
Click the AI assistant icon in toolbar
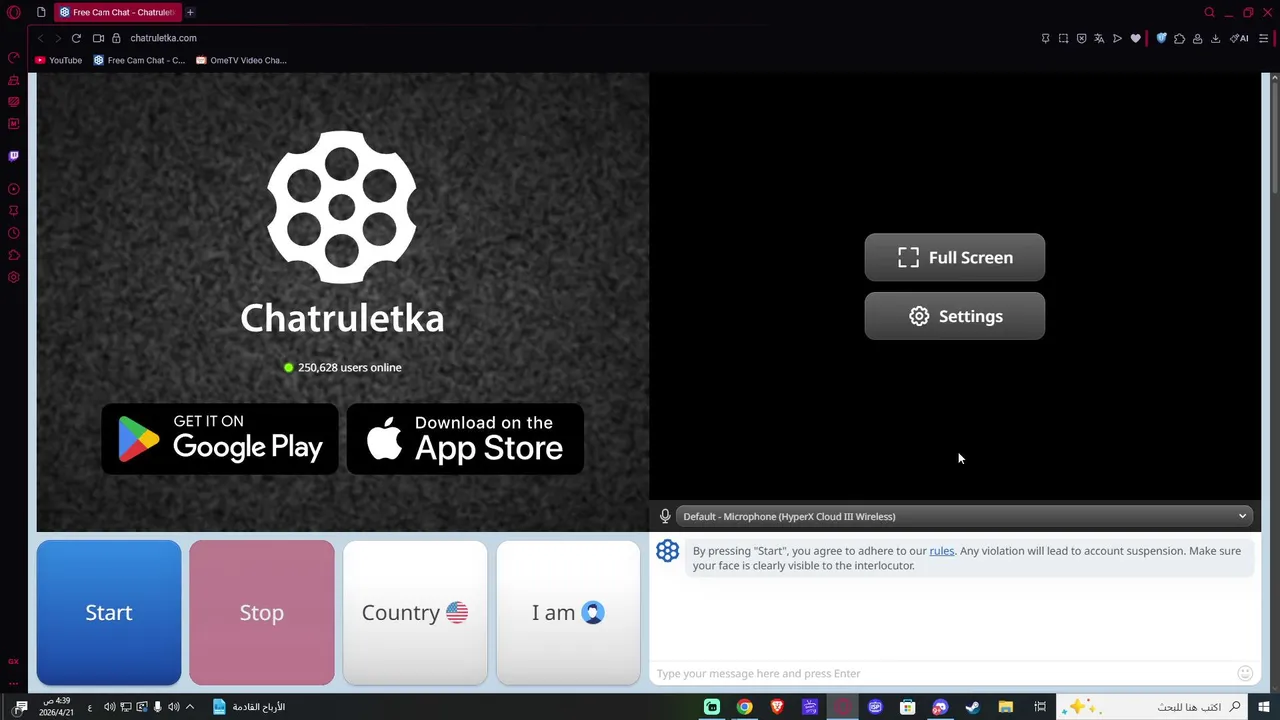pyautogui.click(x=1240, y=38)
